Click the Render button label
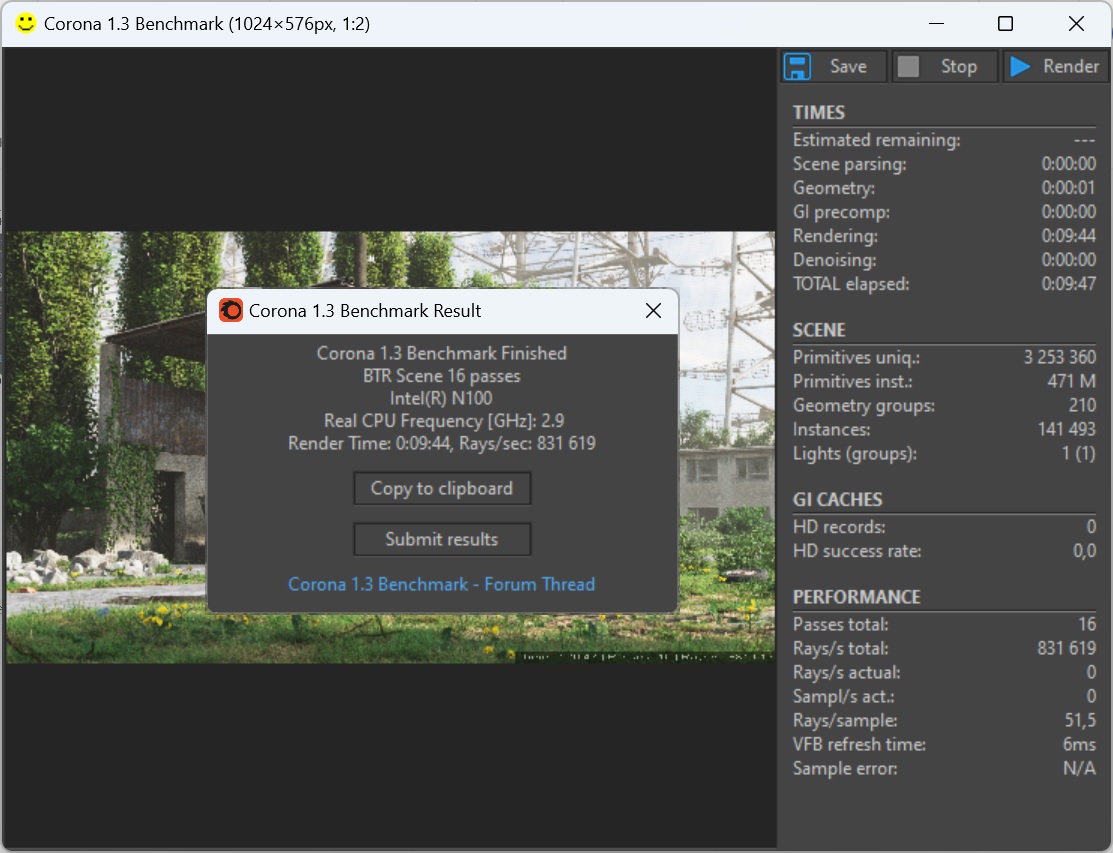 click(x=1070, y=67)
